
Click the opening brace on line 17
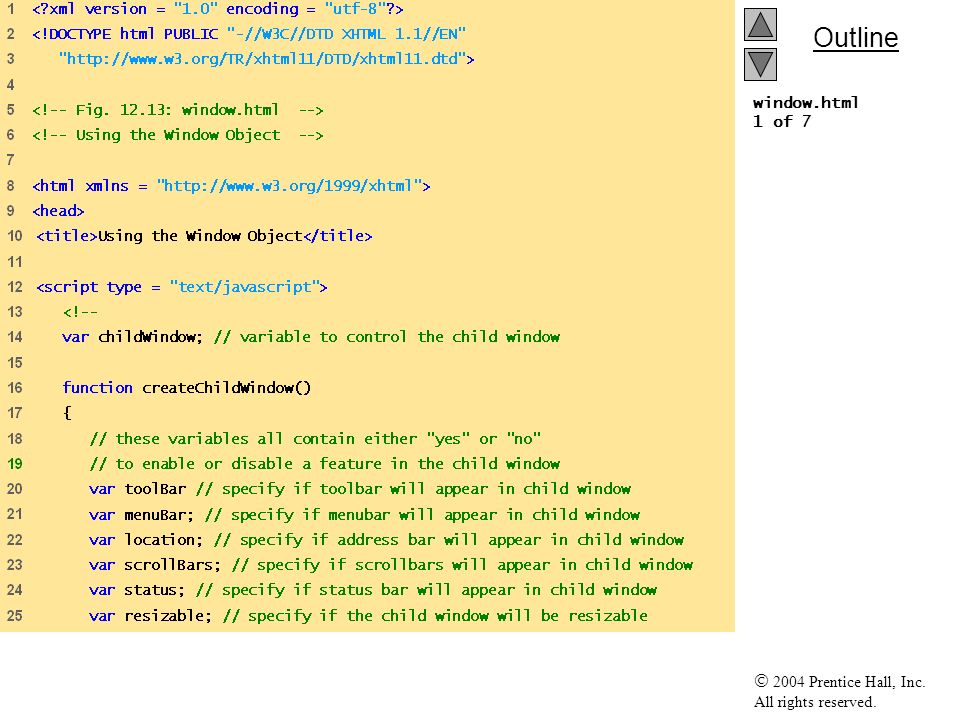coord(67,413)
